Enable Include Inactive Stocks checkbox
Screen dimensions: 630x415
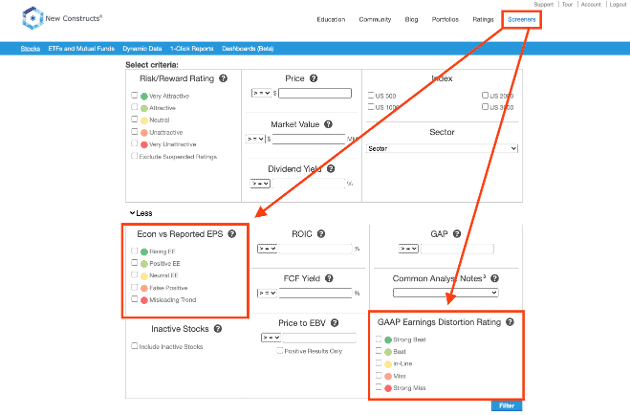pos(135,346)
